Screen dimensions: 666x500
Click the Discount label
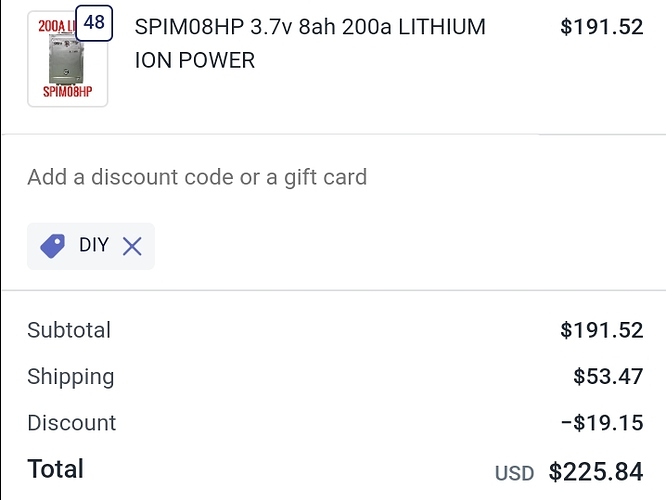tap(72, 423)
